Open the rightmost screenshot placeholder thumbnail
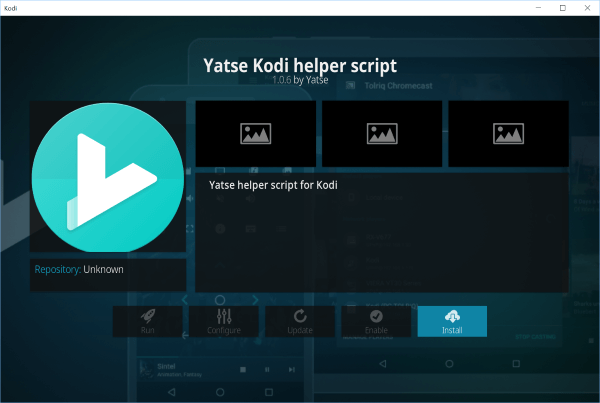Viewport: 600px width, 403px height. (x=509, y=132)
